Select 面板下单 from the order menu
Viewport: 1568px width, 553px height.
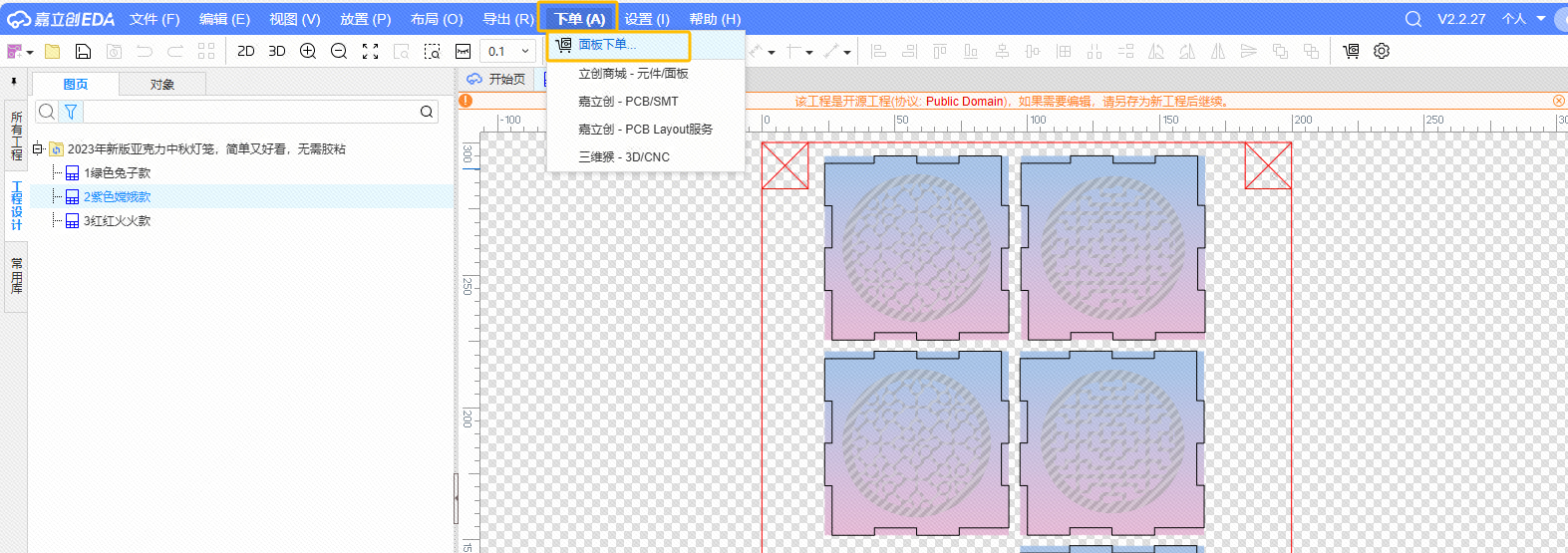(x=607, y=45)
